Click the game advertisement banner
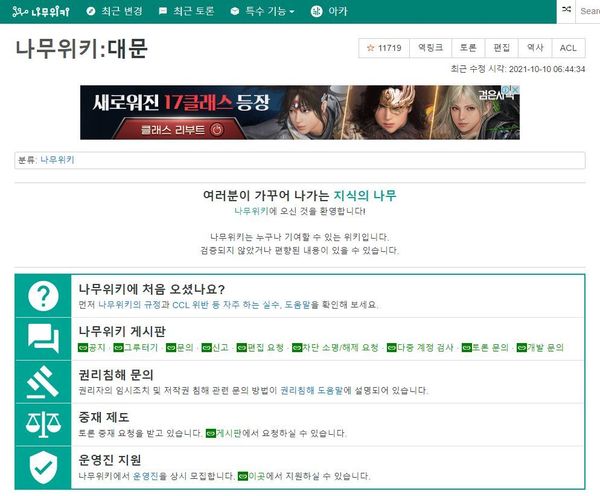Image resolution: width=600 pixels, height=496 pixels. pos(300,112)
